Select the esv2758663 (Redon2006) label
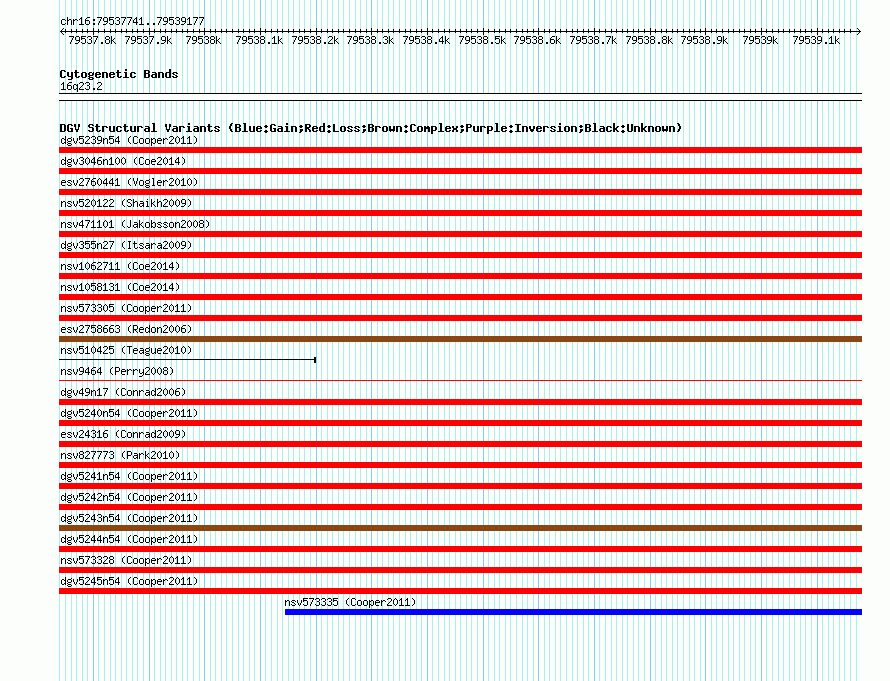Image resolution: width=890 pixels, height=681 pixels. 126,329
